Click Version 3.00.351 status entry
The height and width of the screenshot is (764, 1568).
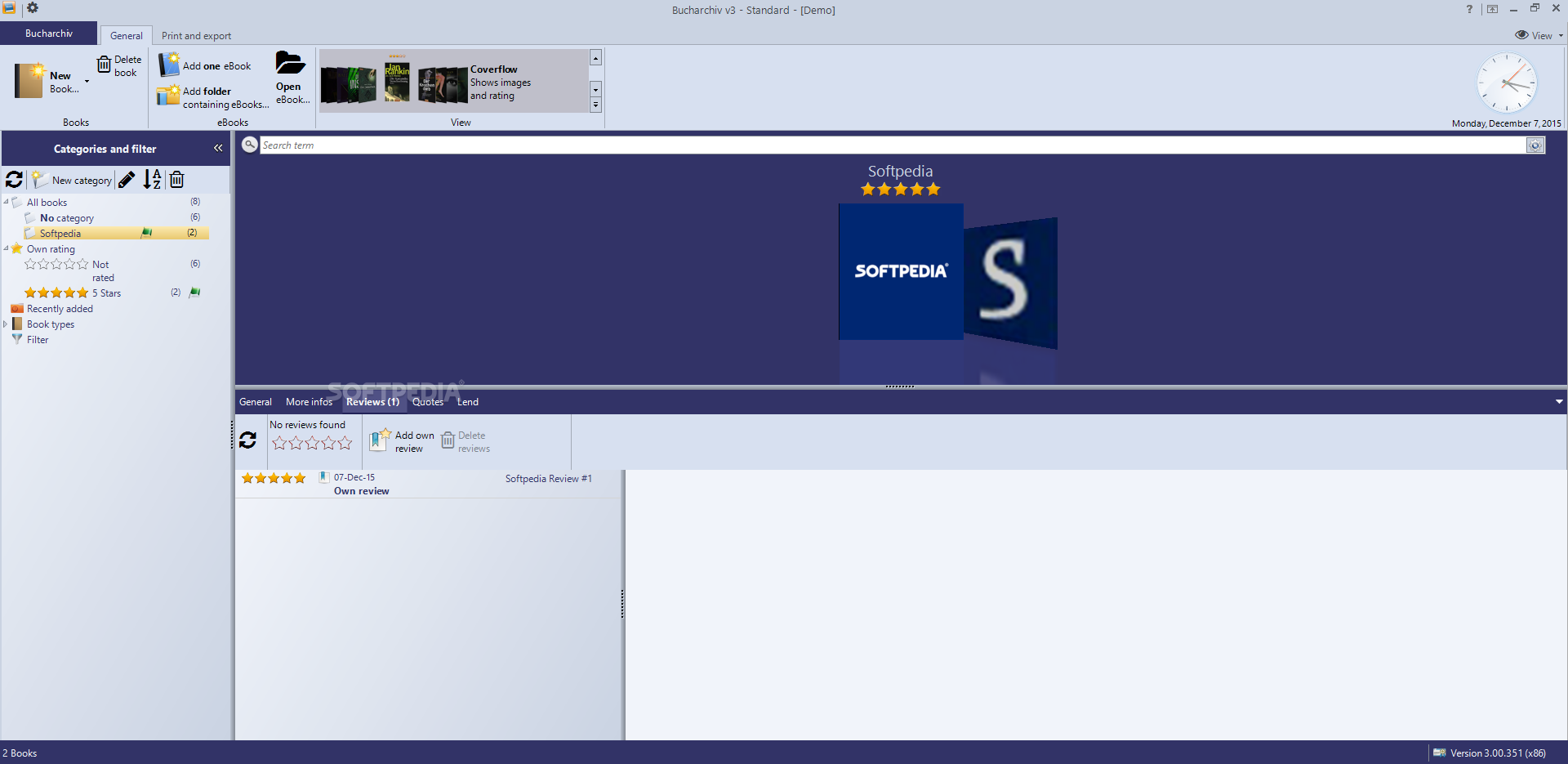tap(1489, 753)
